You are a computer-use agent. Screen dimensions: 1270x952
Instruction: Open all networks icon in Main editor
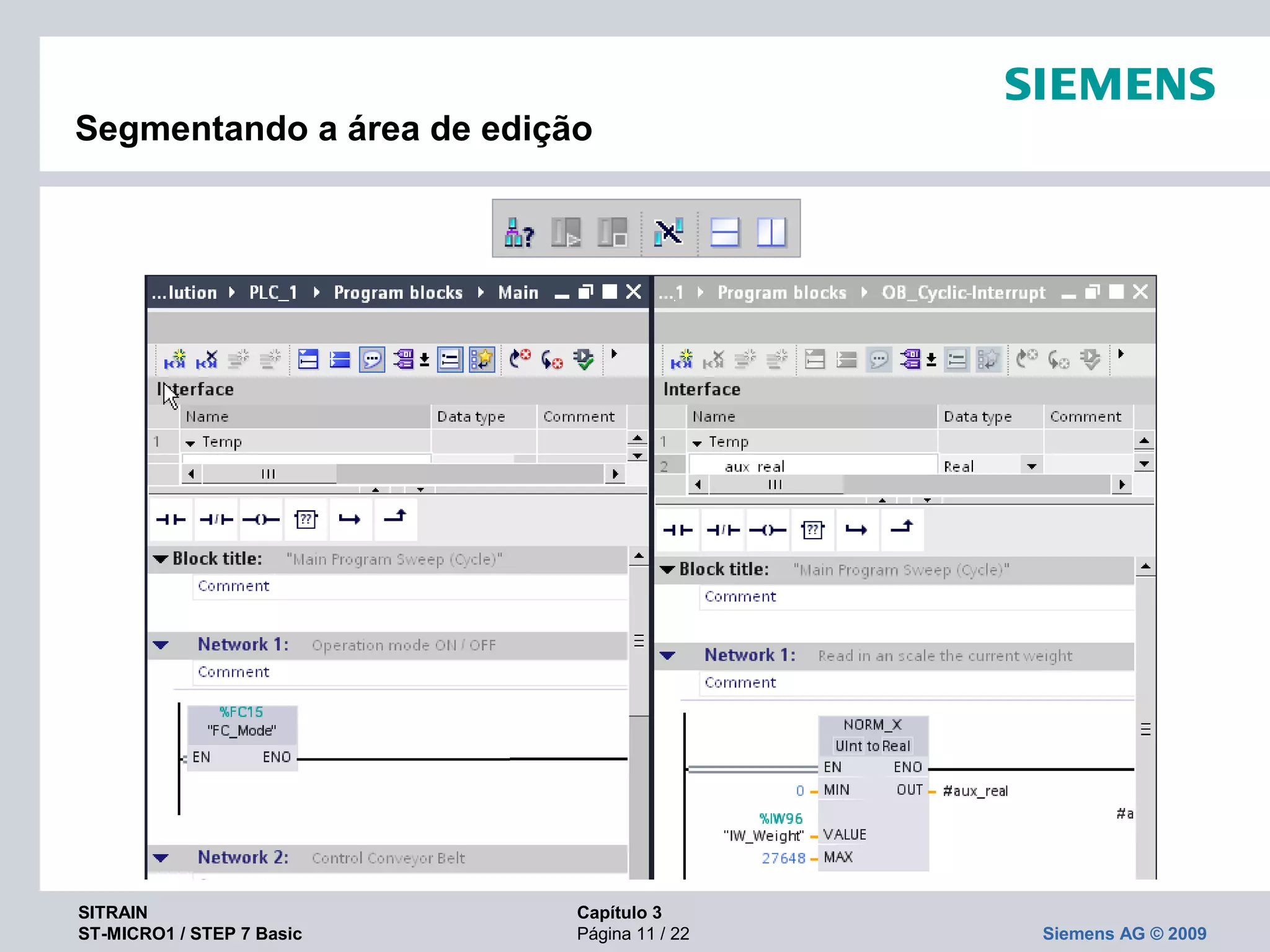(308, 359)
